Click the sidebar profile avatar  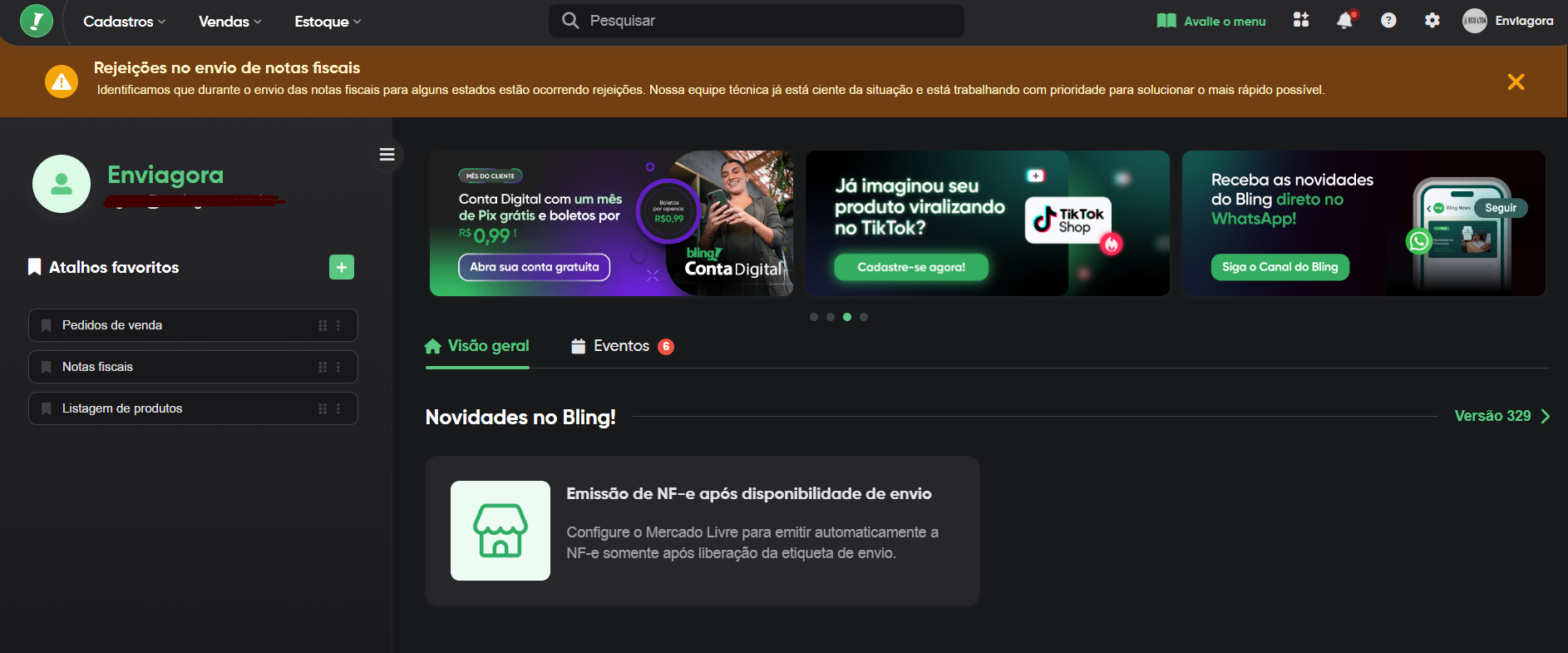point(62,184)
